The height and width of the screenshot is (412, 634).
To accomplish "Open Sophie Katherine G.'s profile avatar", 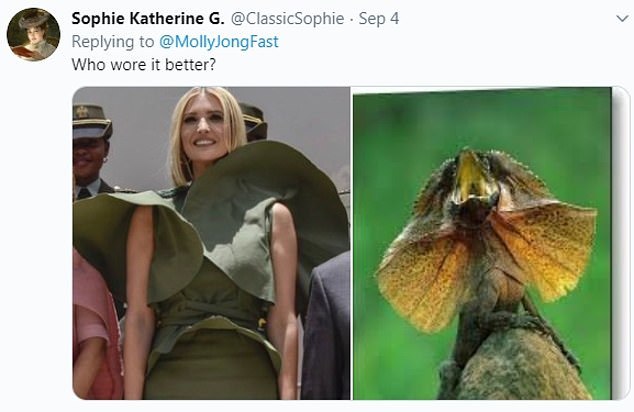I will pyautogui.click(x=34, y=34).
